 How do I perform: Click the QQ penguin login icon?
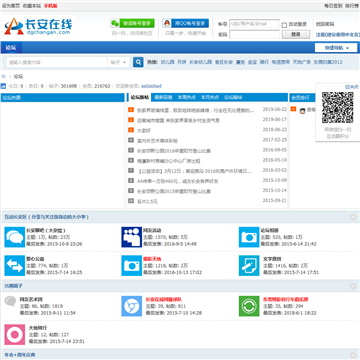pos(167,23)
